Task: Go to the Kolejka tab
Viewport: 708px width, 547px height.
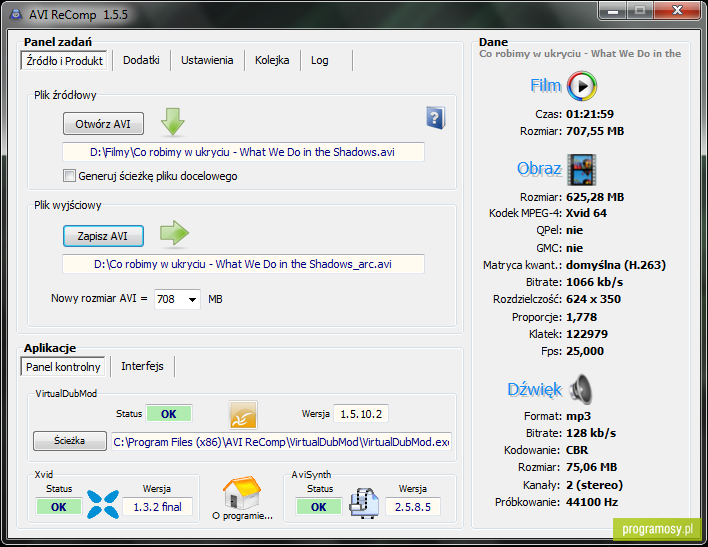Action: tap(272, 60)
